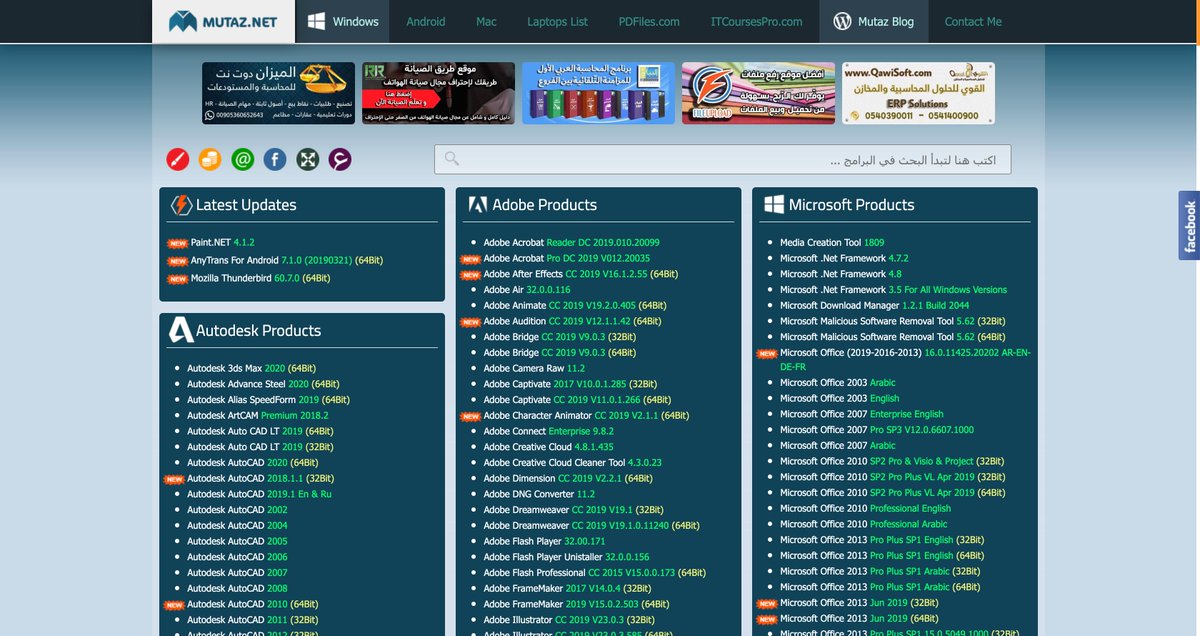Open the QawiSoft ERP Solutions banner
The height and width of the screenshot is (636, 1200).
(x=918, y=93)
